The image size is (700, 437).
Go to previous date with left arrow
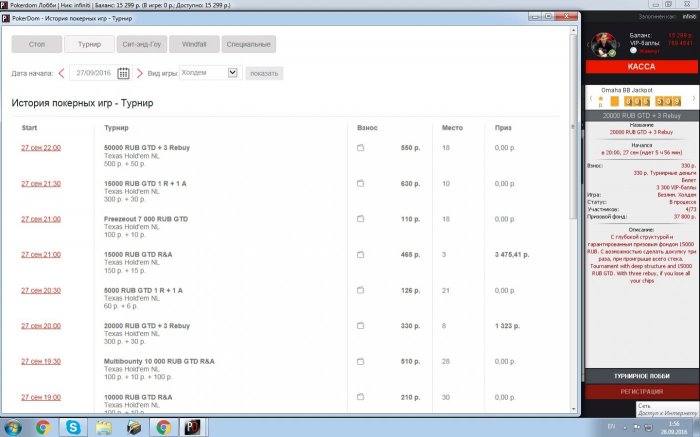62,73
